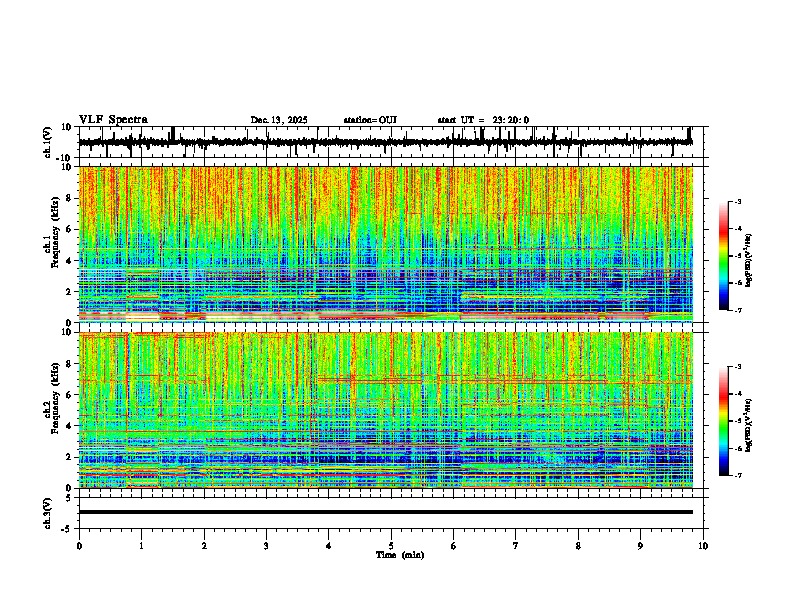The image size is (792, 612).
Task: Click time axis tick label "5"
Action: tap(391, 546)
